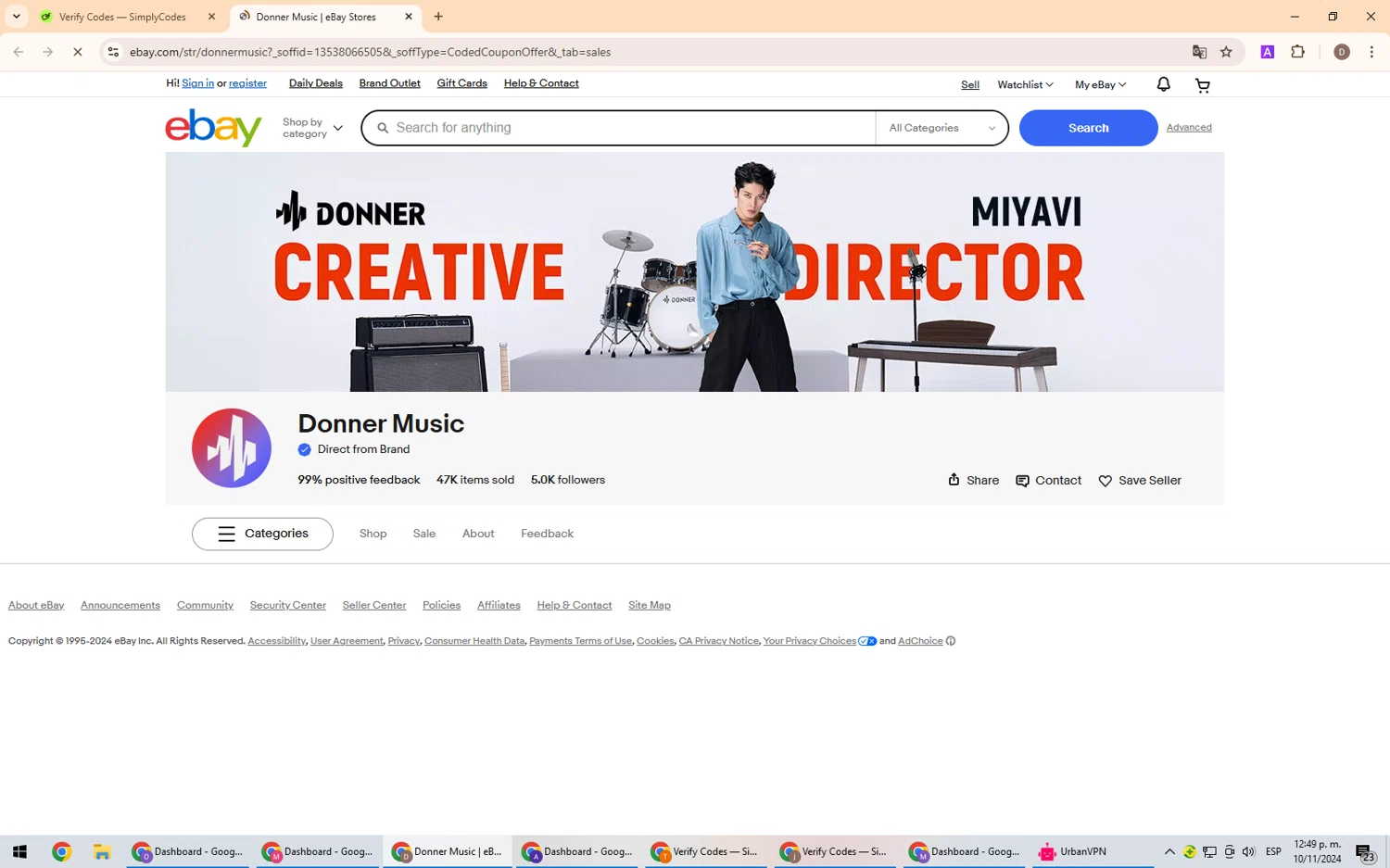Open the browser extensions puzzle icon
The width and height of the screenshot is (1390, 868).
1297,52
